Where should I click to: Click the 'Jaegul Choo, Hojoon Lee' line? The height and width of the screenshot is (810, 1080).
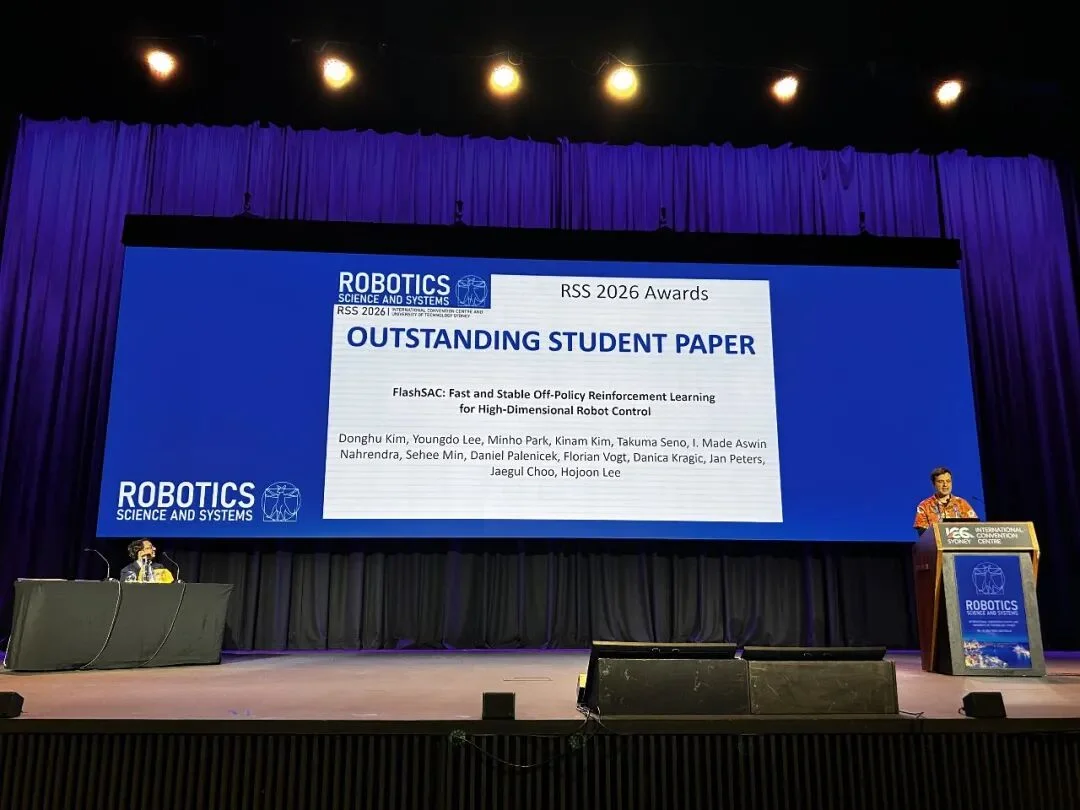tap(555, 472)
